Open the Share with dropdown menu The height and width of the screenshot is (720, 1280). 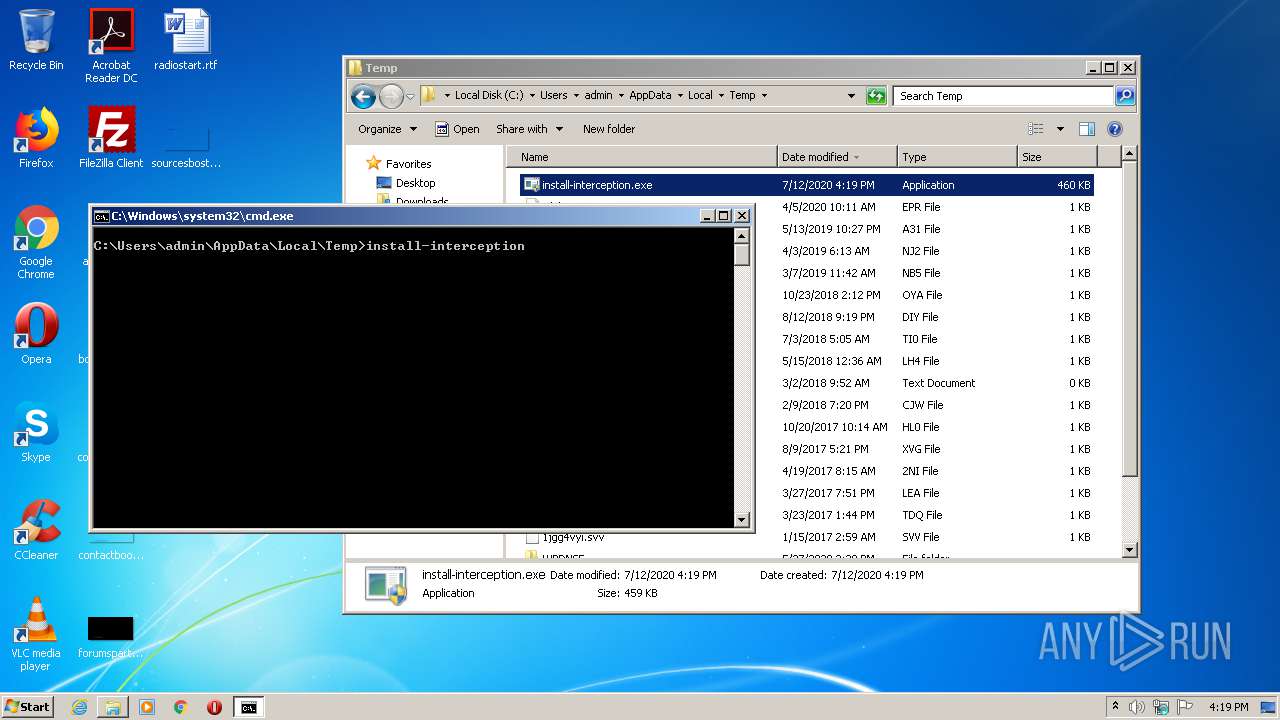coord(530,129)
